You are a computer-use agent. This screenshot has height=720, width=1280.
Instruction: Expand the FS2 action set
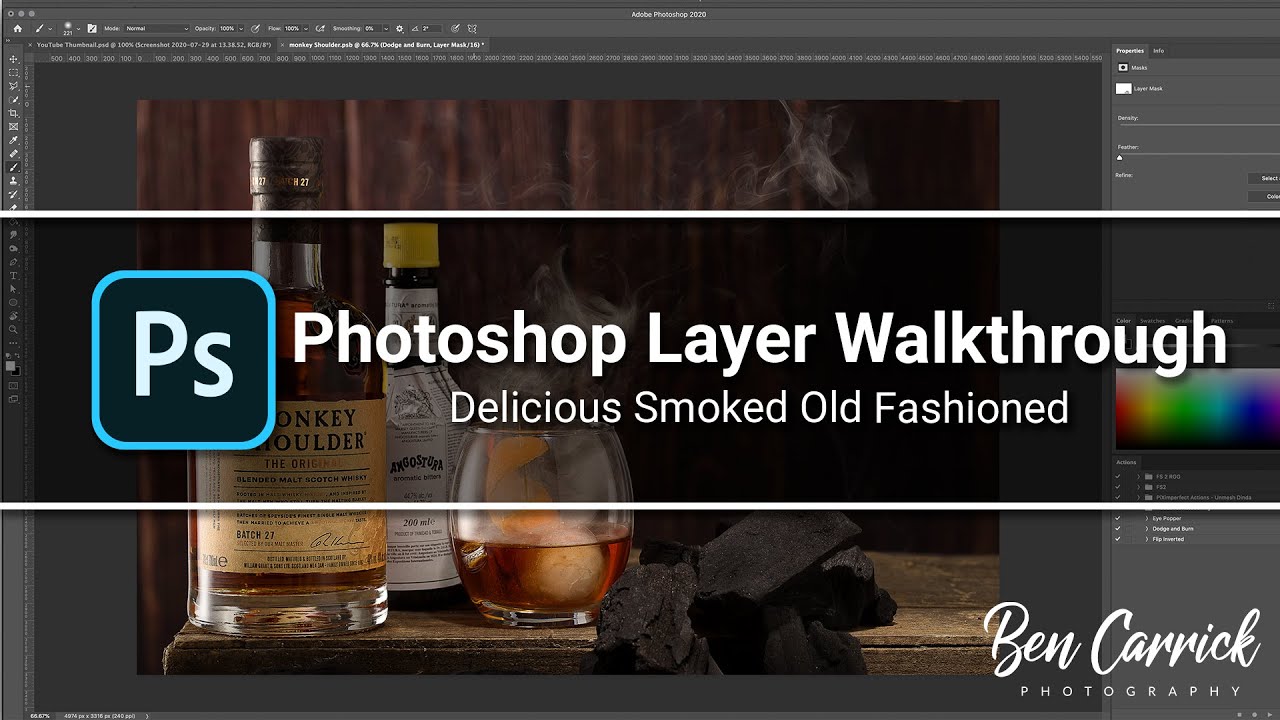coord(1138,487)
